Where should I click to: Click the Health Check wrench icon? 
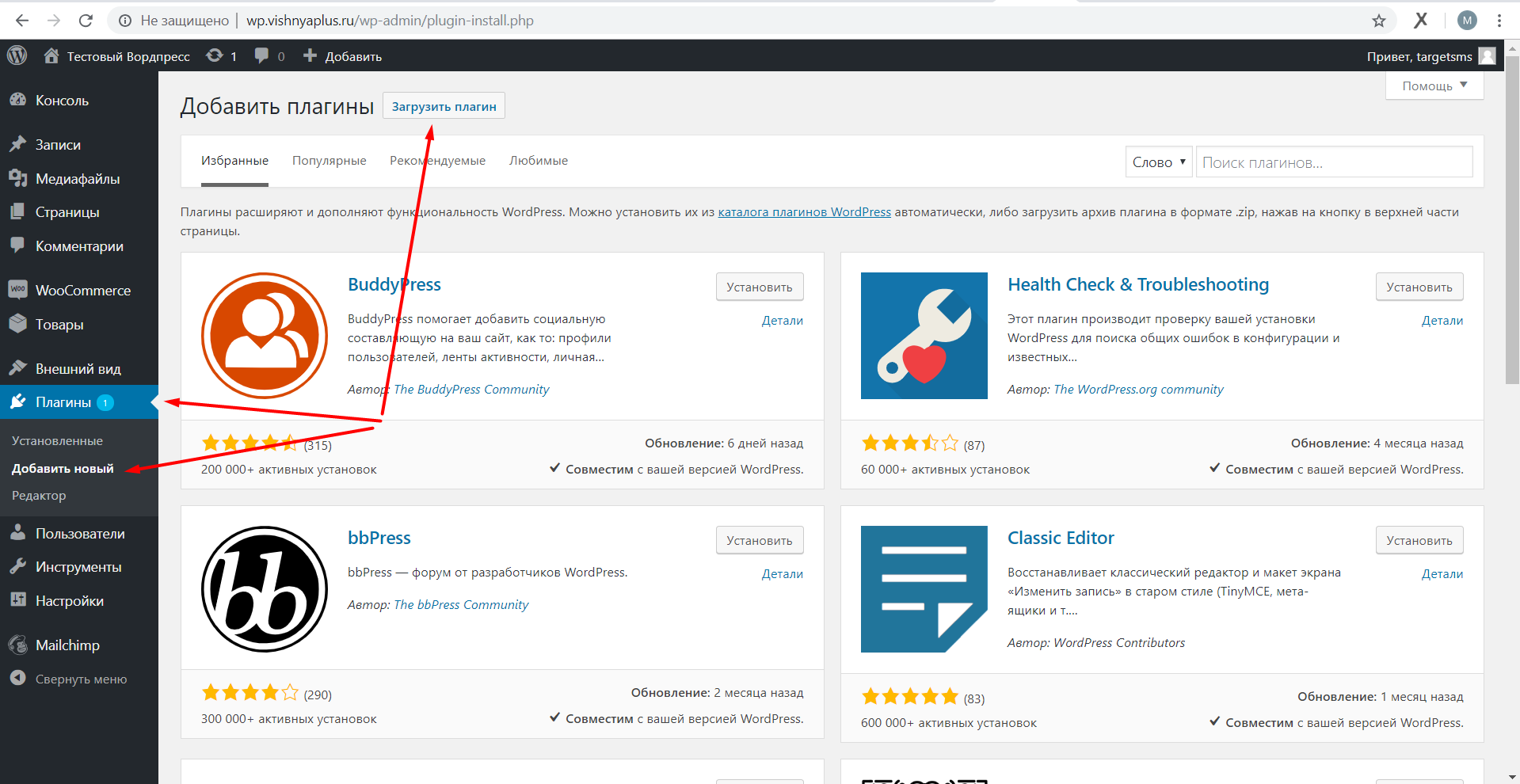point(924,336)
